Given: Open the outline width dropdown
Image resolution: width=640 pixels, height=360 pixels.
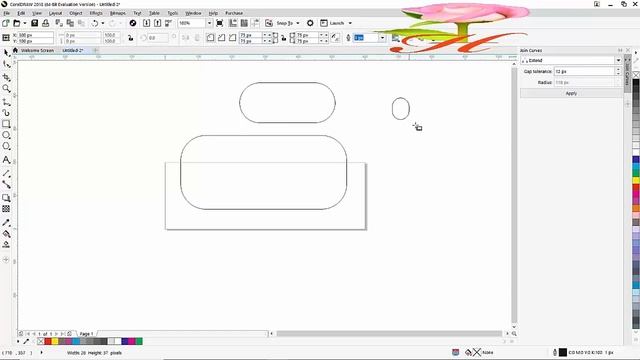Looking at the screenshot, I should click(x=382, y=38).
